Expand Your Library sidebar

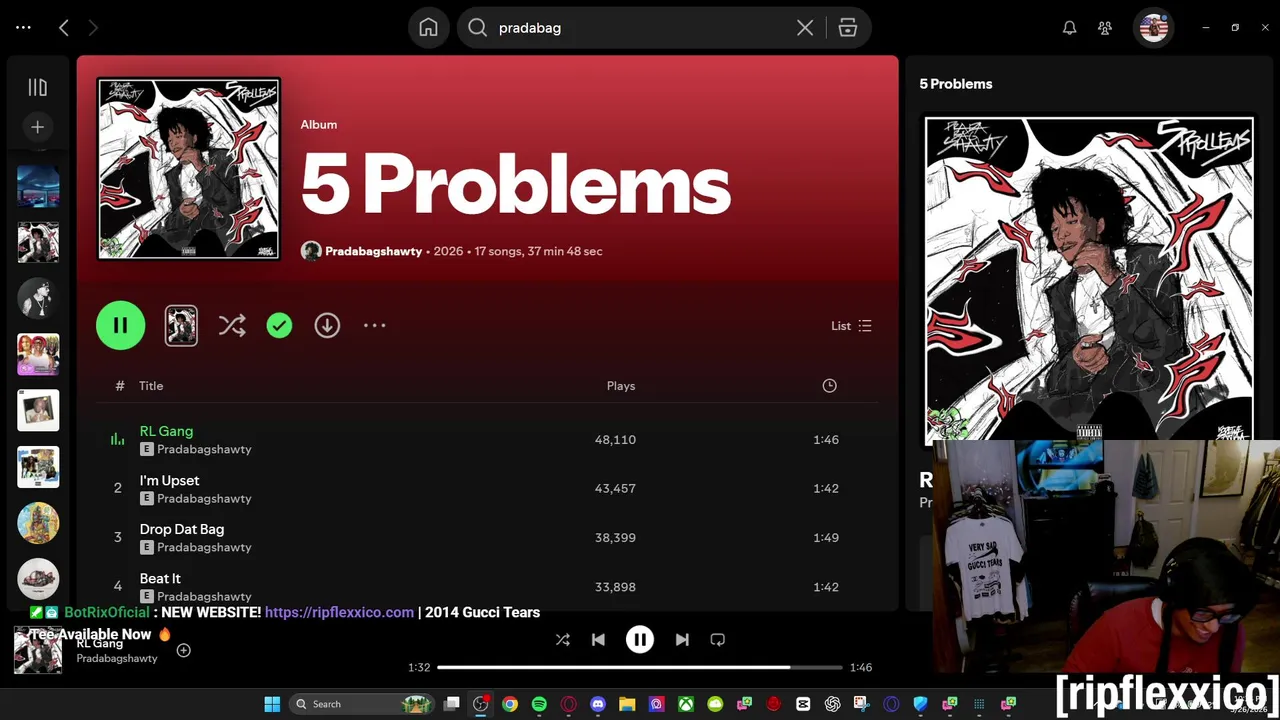click(x=37, y=88)
